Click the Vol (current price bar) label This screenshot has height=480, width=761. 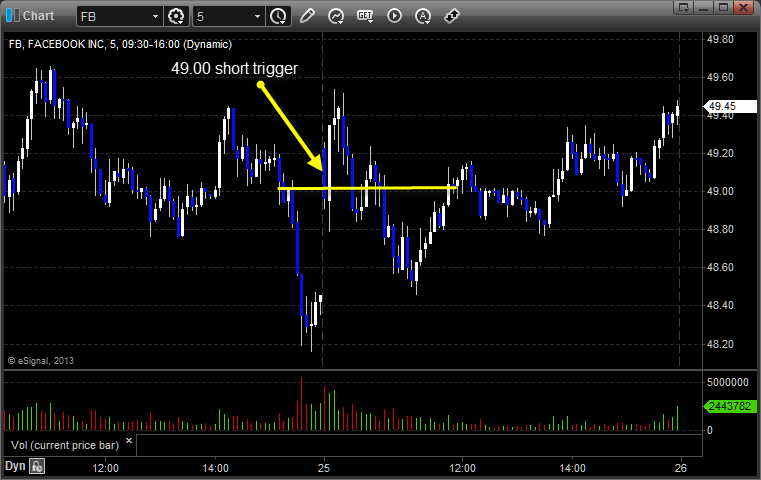tap(65, 445)
